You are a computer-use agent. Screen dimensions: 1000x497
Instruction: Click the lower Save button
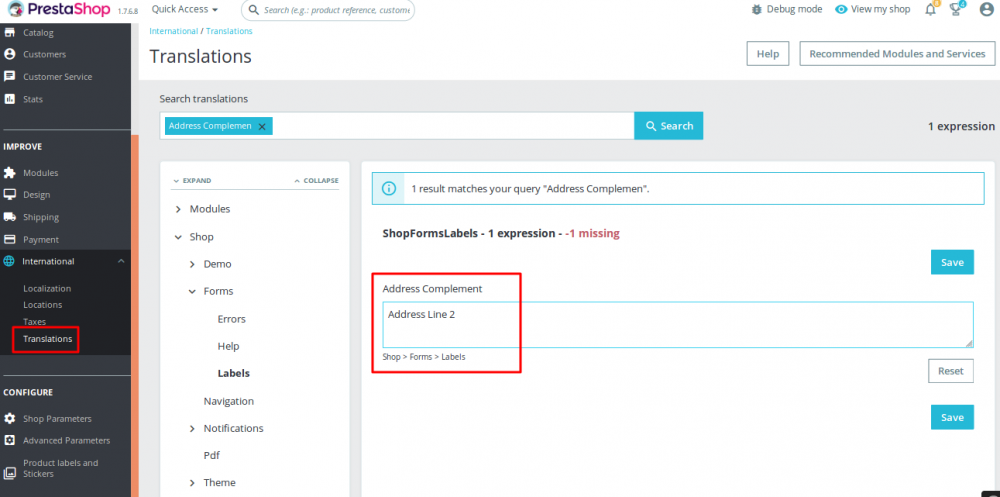pos(952,417)
